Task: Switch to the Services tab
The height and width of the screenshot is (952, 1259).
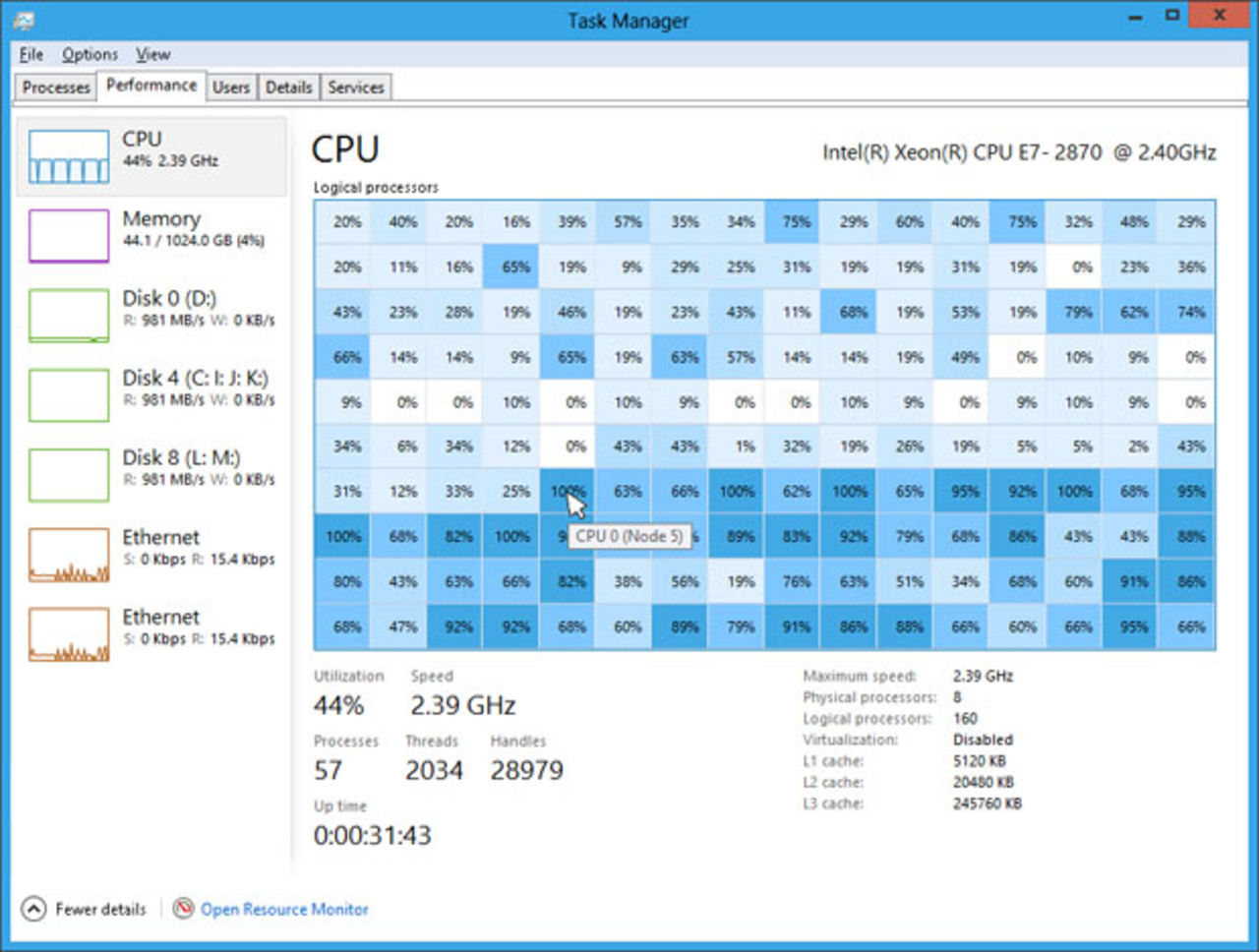Action: point(355,87)
